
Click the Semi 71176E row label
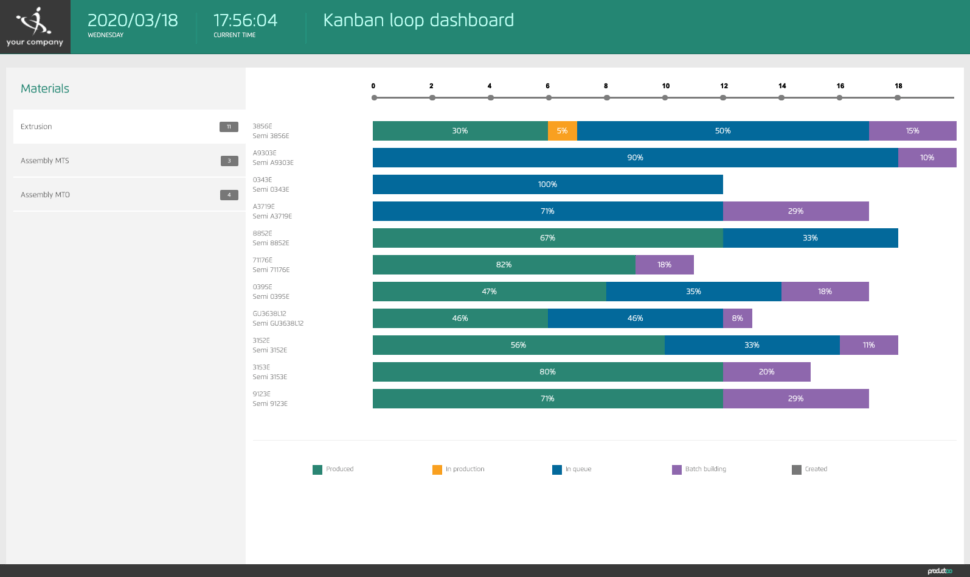pos(271,270)
